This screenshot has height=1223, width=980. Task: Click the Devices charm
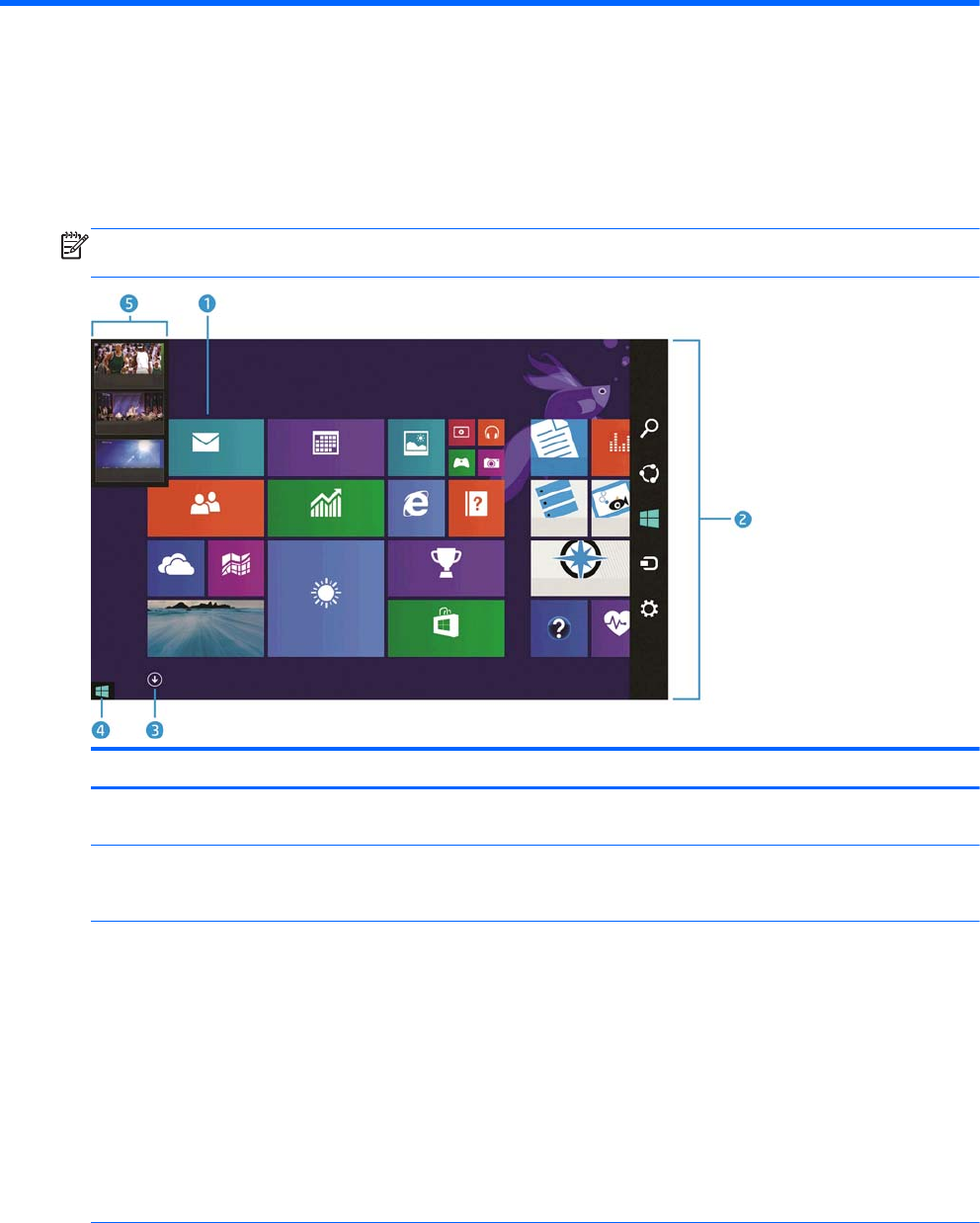(x=649, y=563)
